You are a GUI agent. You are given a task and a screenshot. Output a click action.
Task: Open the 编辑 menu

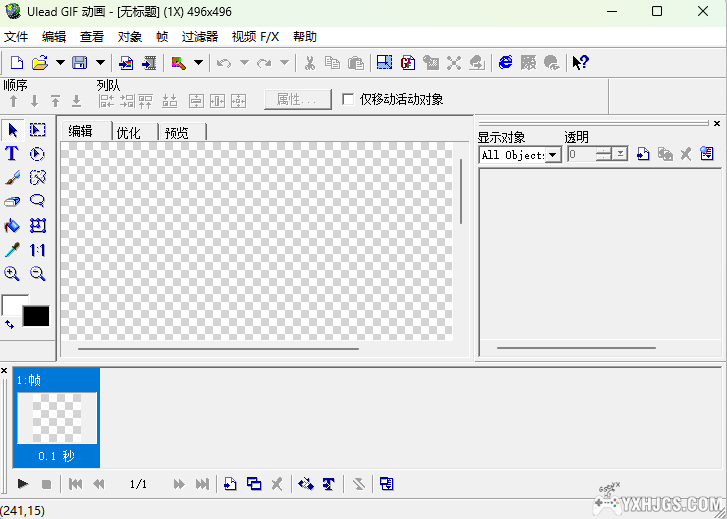coord(54,37)
